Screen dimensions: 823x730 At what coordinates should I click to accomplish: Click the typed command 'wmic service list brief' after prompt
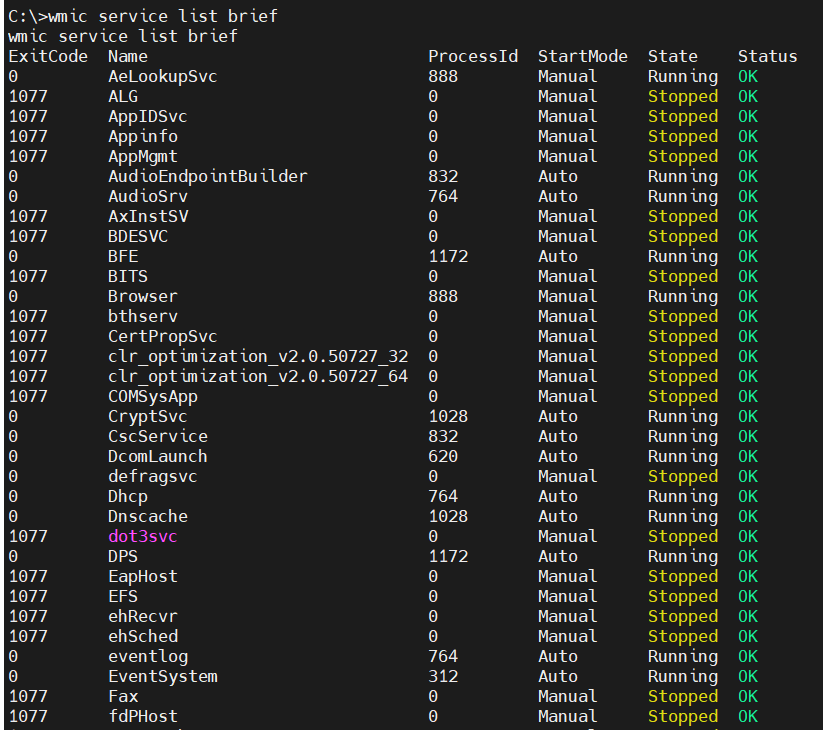click(x=163, y=16)
